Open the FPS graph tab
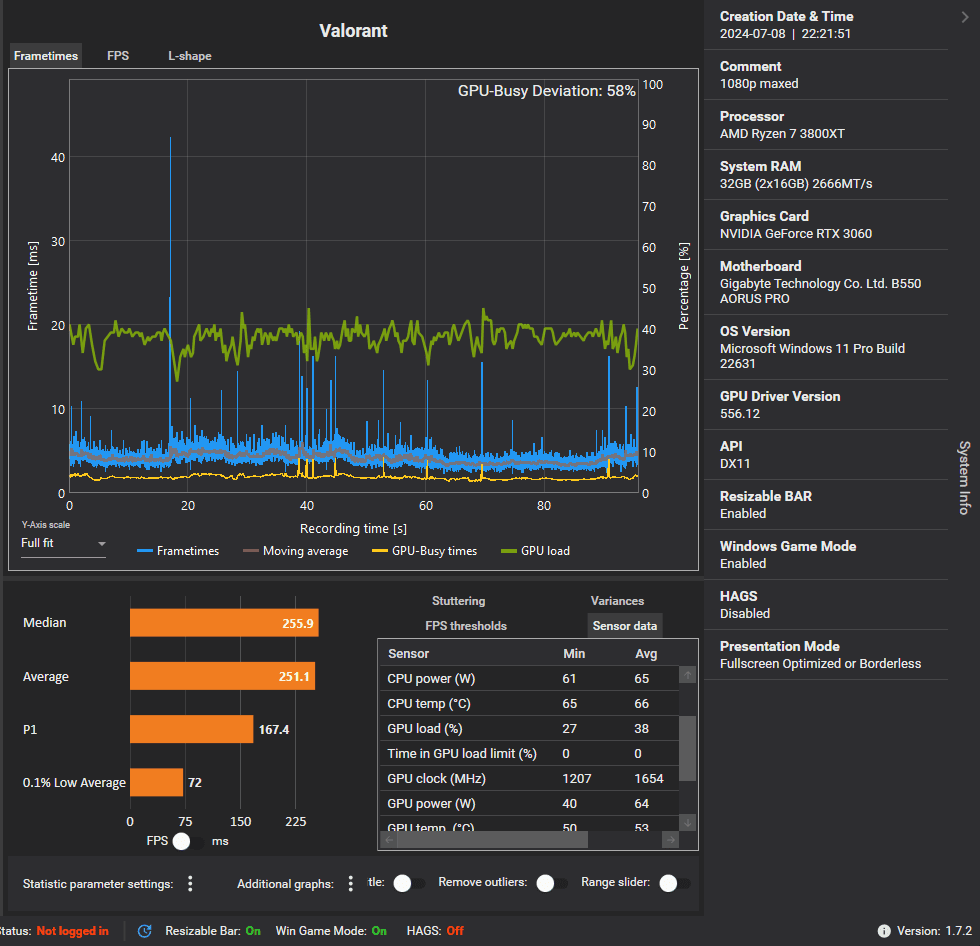The image size is (980, 946). click(118, 56)
